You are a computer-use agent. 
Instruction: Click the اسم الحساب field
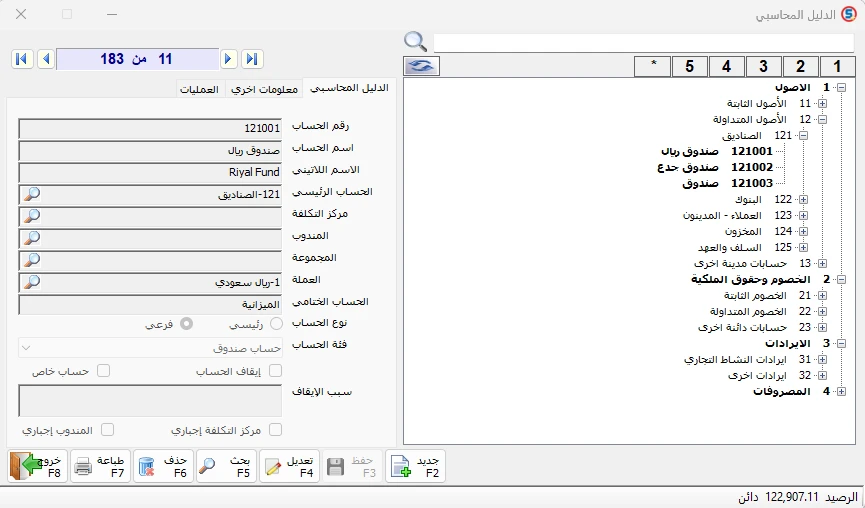(150, 150)
